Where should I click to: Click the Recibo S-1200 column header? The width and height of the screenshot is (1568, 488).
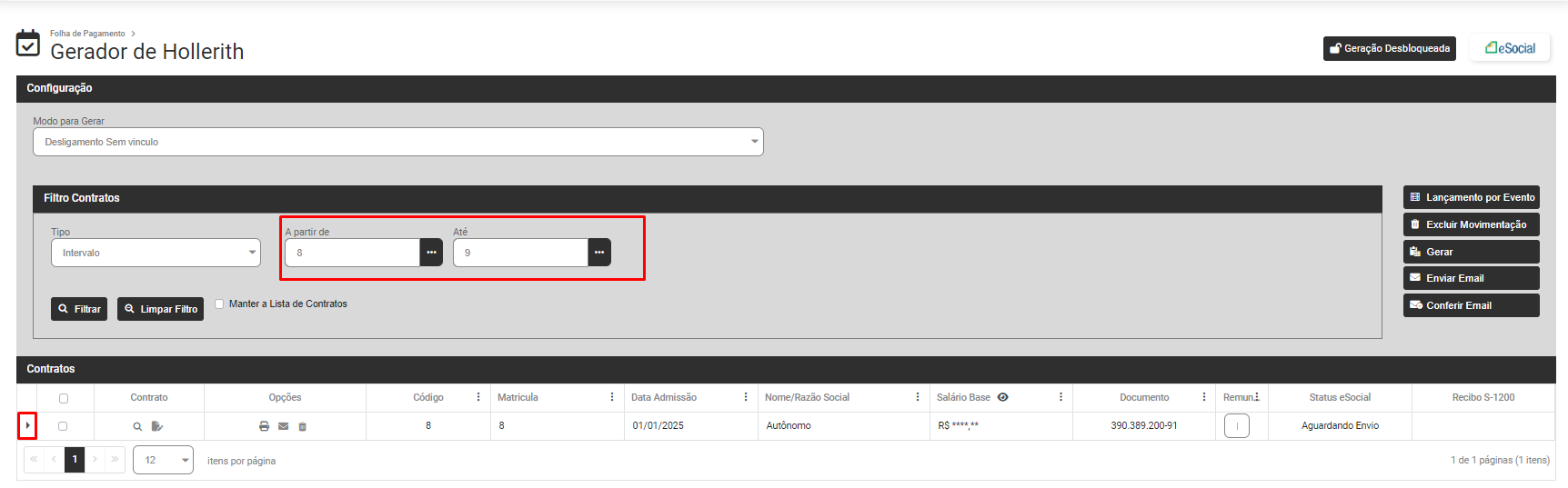(1483, 397)
